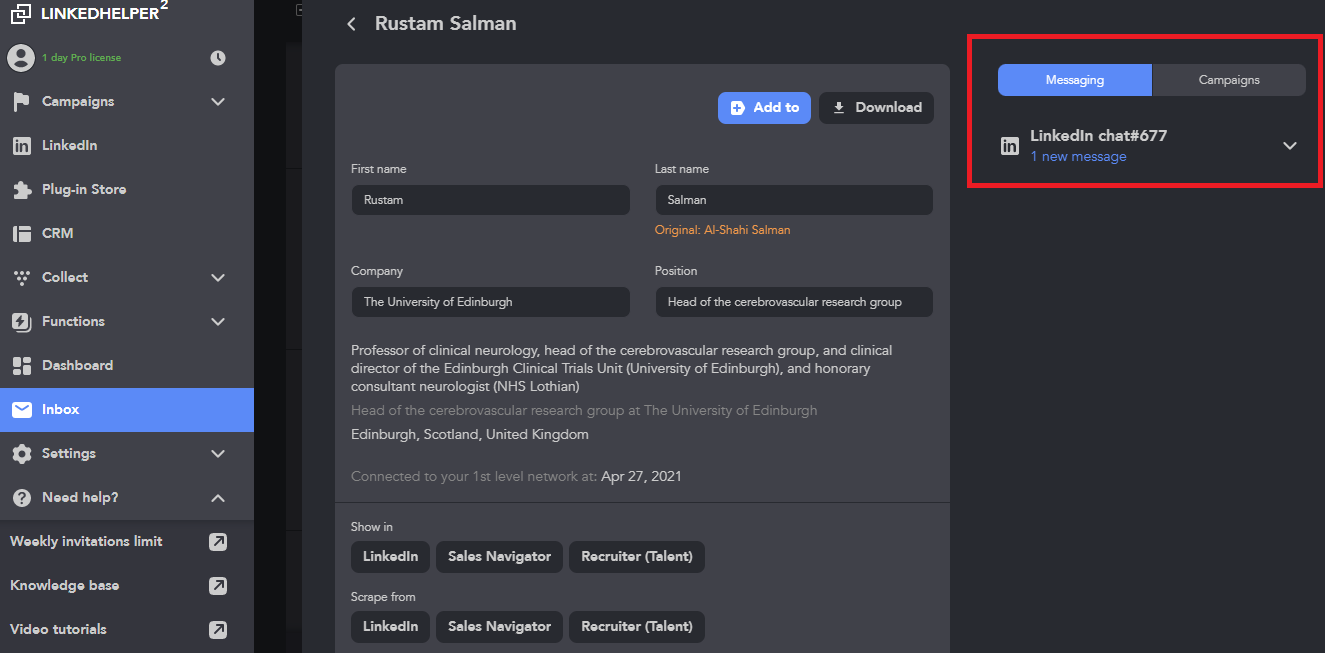The width and height of the screenshot is (1325, 653).
Task: Go back using the arrow beside Rustam Salman
Action: point(351,24)
